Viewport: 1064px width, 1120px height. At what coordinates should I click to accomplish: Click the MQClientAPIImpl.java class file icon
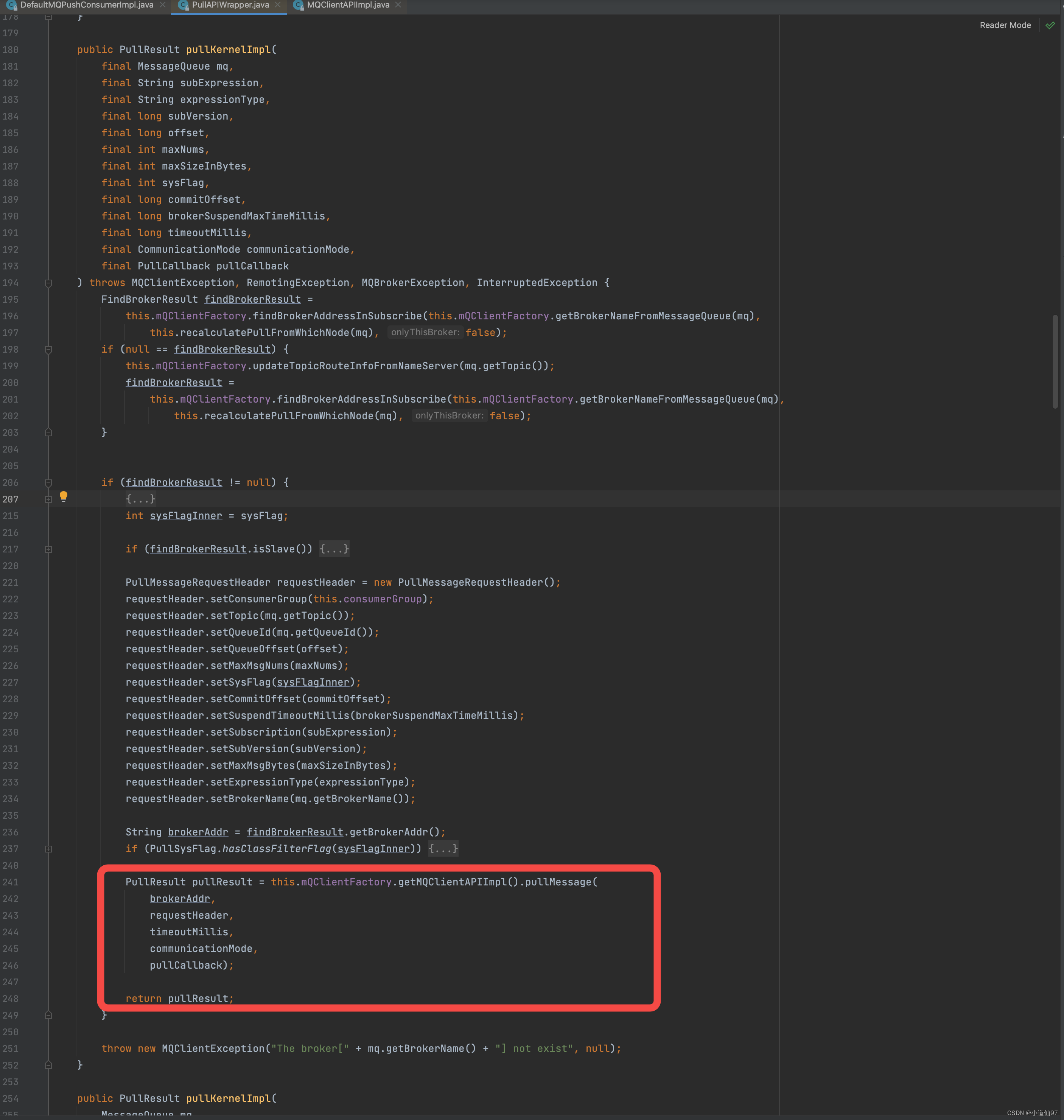click(298, 5)
